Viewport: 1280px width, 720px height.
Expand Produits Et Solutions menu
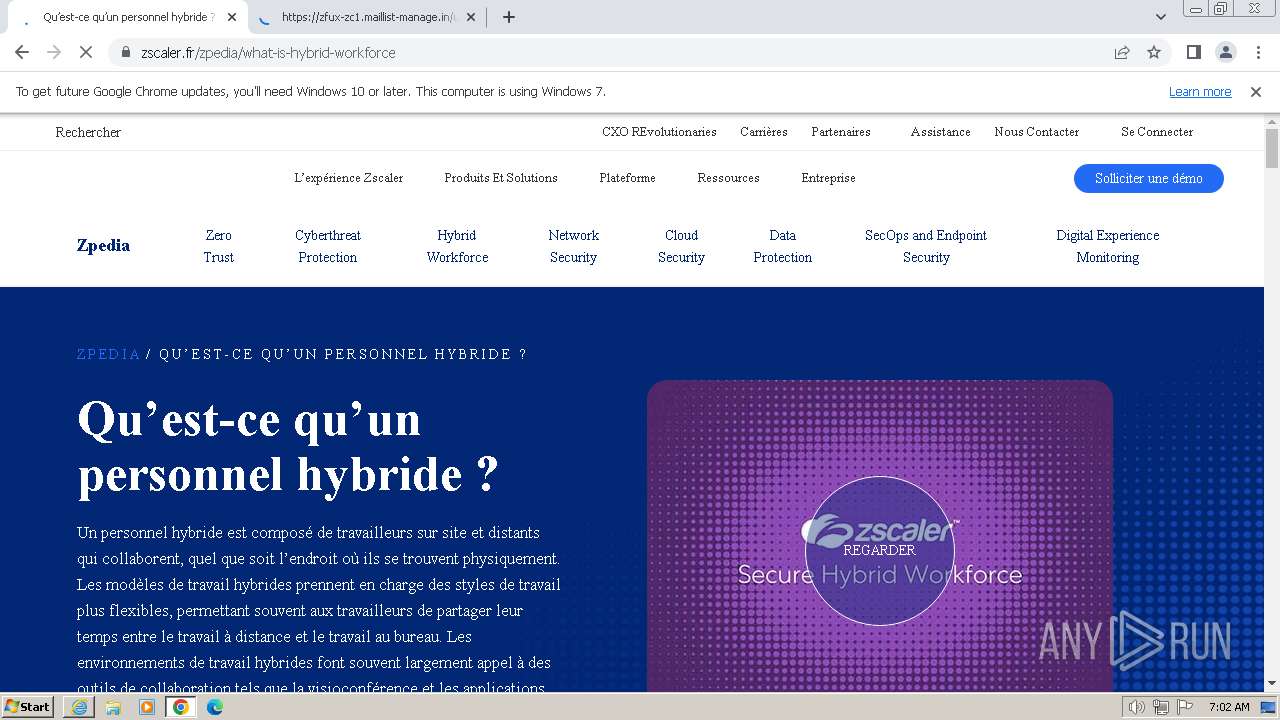(x=501, y=178)
